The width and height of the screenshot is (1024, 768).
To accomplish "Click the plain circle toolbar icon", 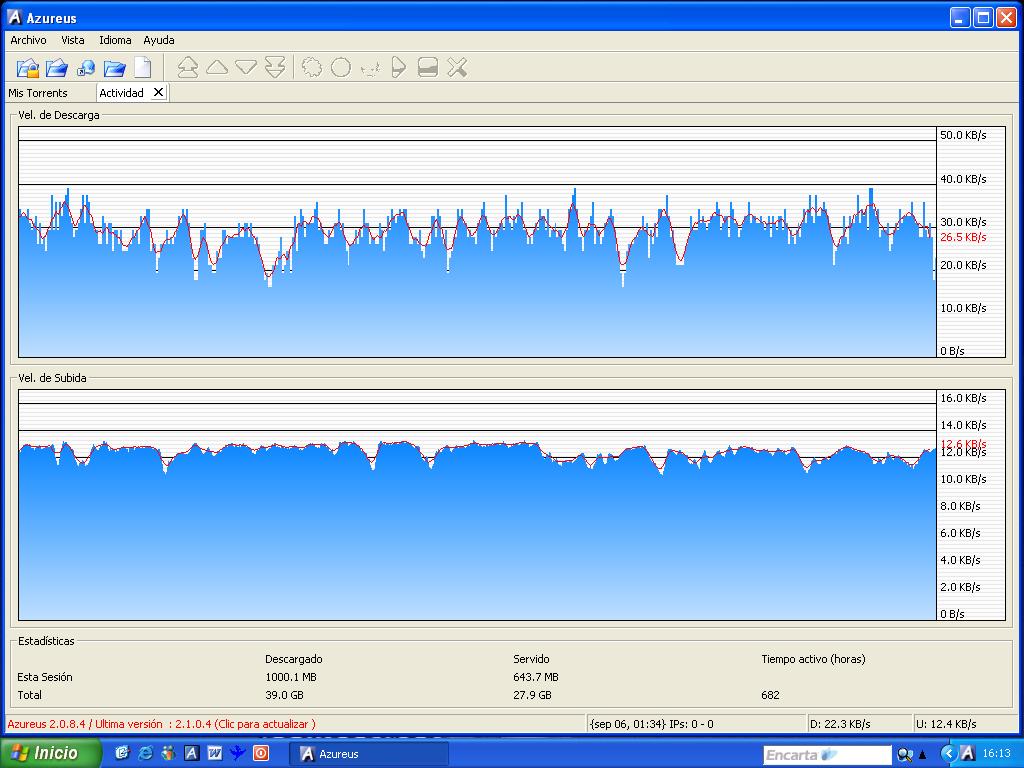I will click(x=341, y=67).
